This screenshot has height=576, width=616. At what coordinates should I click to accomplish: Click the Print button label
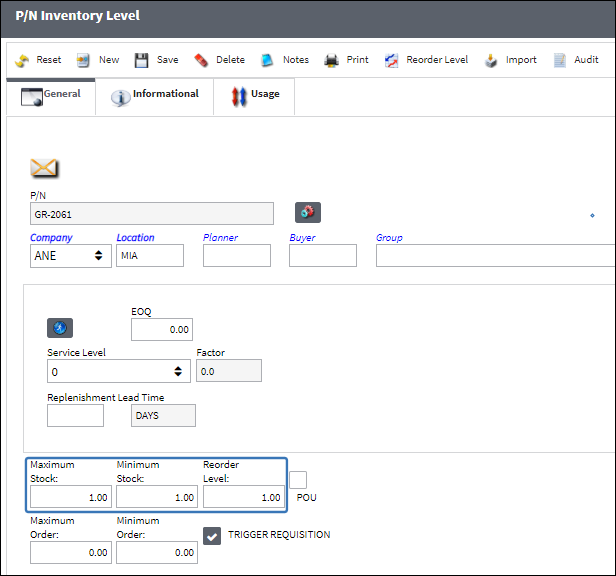click(x=358, y=60)
